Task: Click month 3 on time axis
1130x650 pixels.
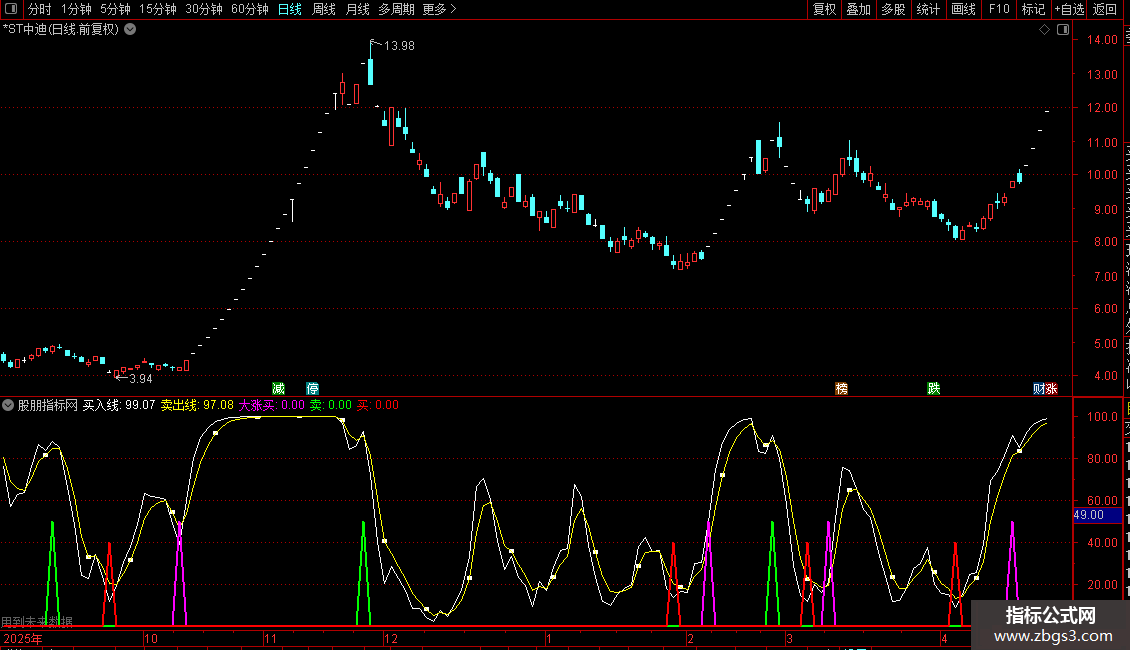Action: point(790,638)
